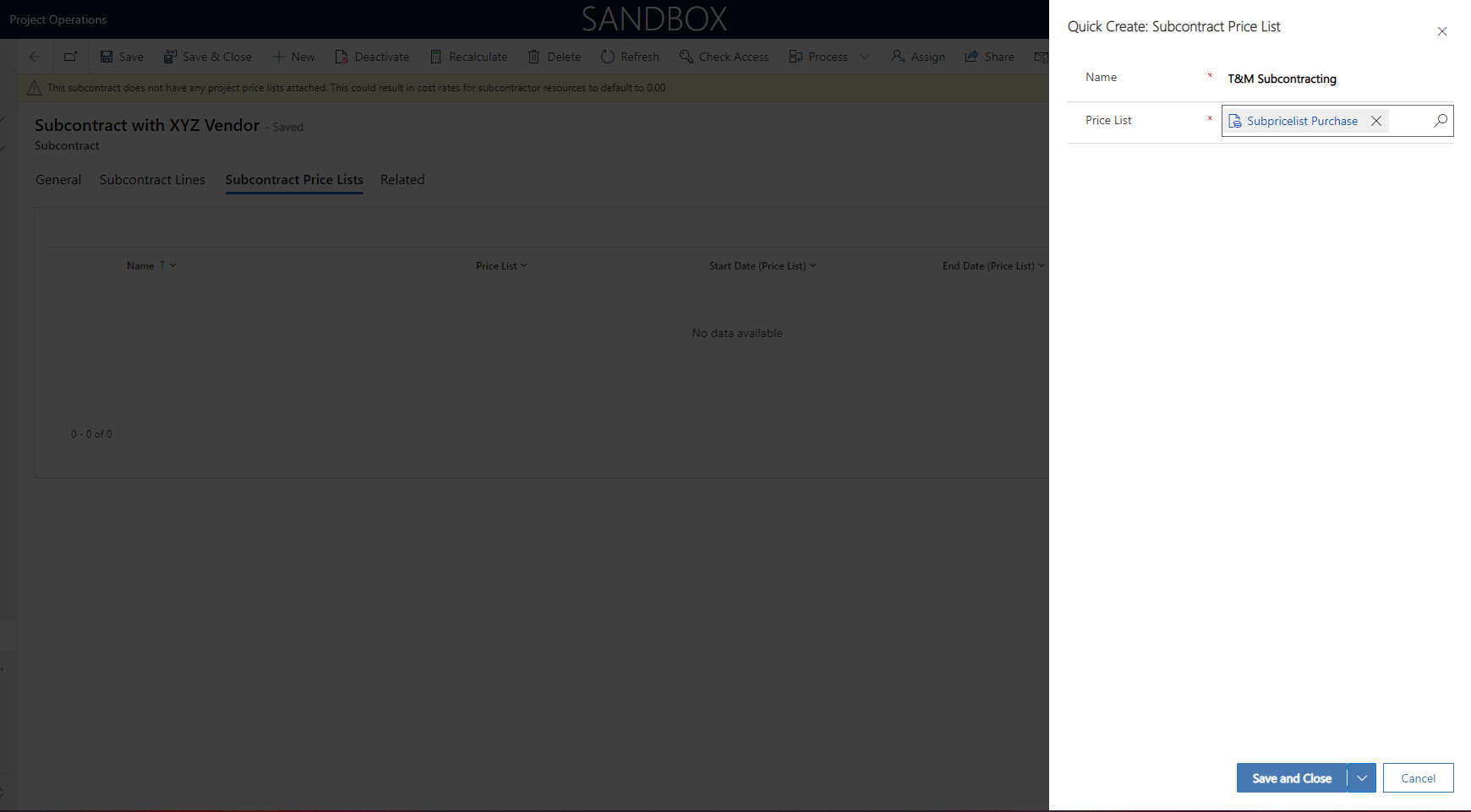The height and width of the screenshot is (812, 1471).
Task: Remove Subpricelist Purchase from Price List
Action: pos(1376,121)
